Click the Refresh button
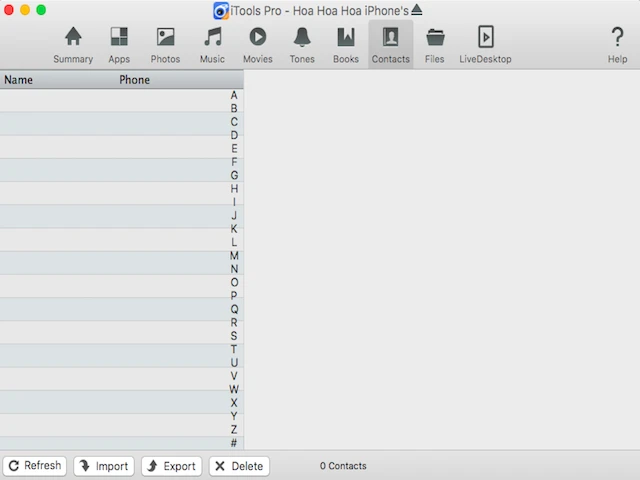Screen dimensions: 640x480 coord(35,466)
